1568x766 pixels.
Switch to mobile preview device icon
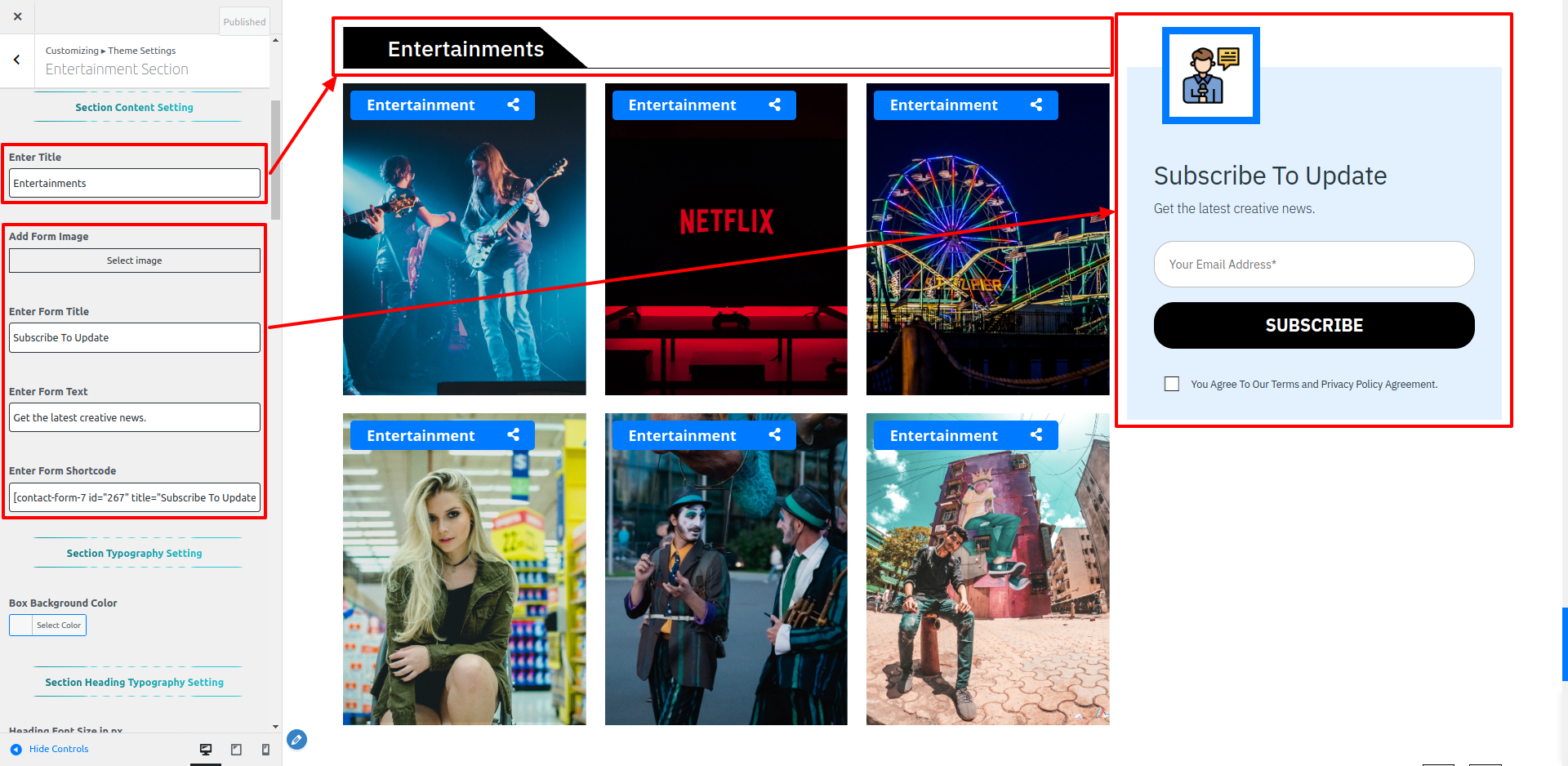click(265, 749)
